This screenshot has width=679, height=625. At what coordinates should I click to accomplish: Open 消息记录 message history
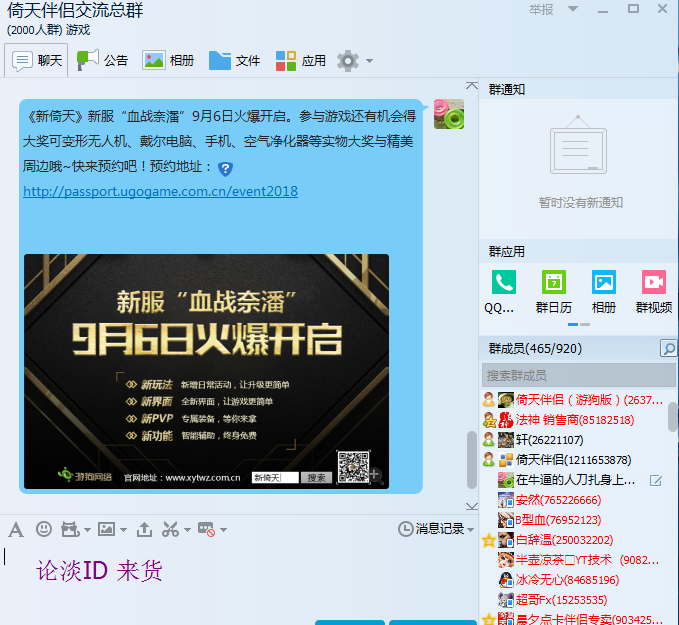[439, 529]
